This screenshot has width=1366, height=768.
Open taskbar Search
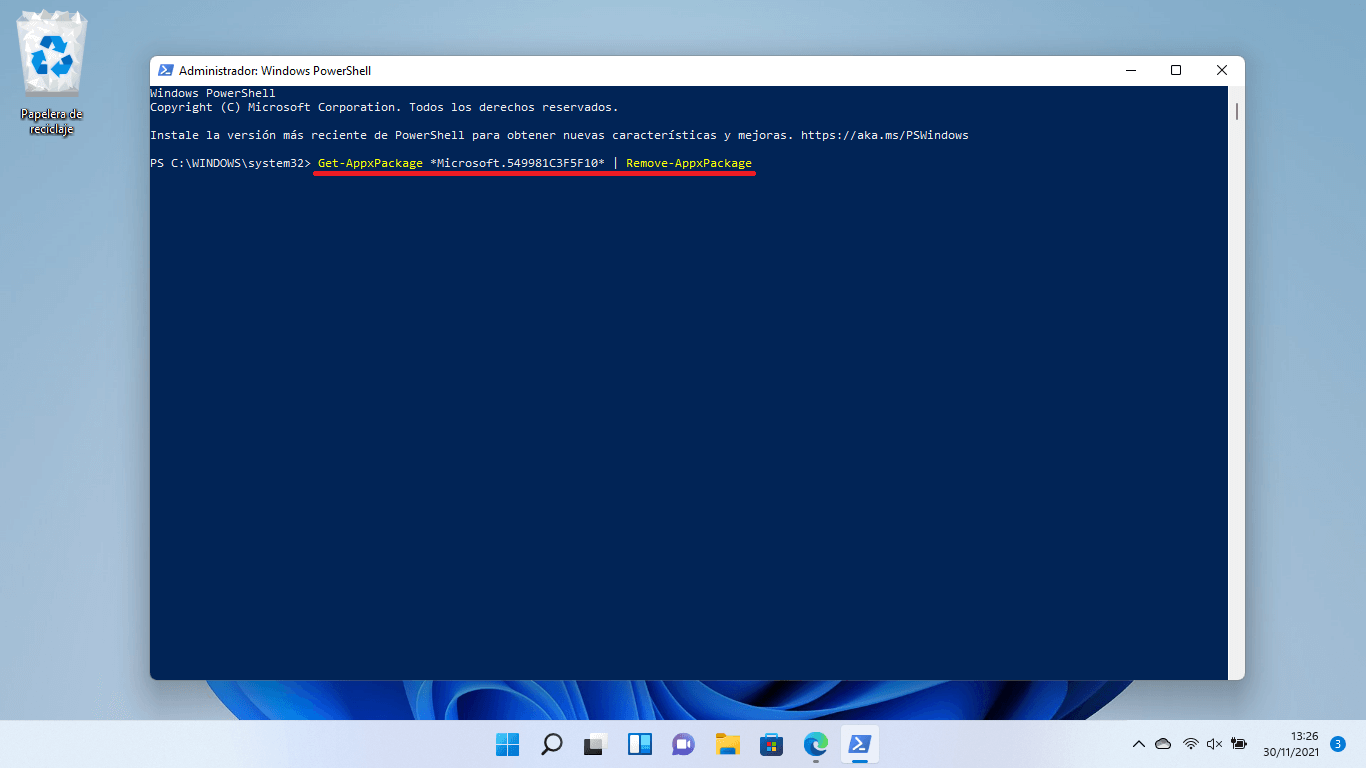click(x=552, y=744)
